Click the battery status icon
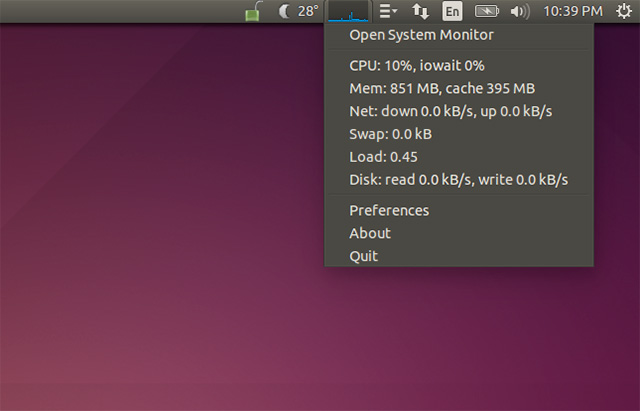The width and height of the screenshot is (640, 411). pos(487,12)
